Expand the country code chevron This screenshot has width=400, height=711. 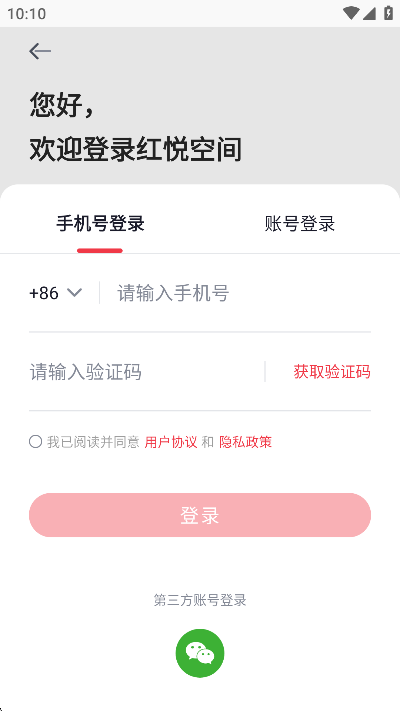74,292
